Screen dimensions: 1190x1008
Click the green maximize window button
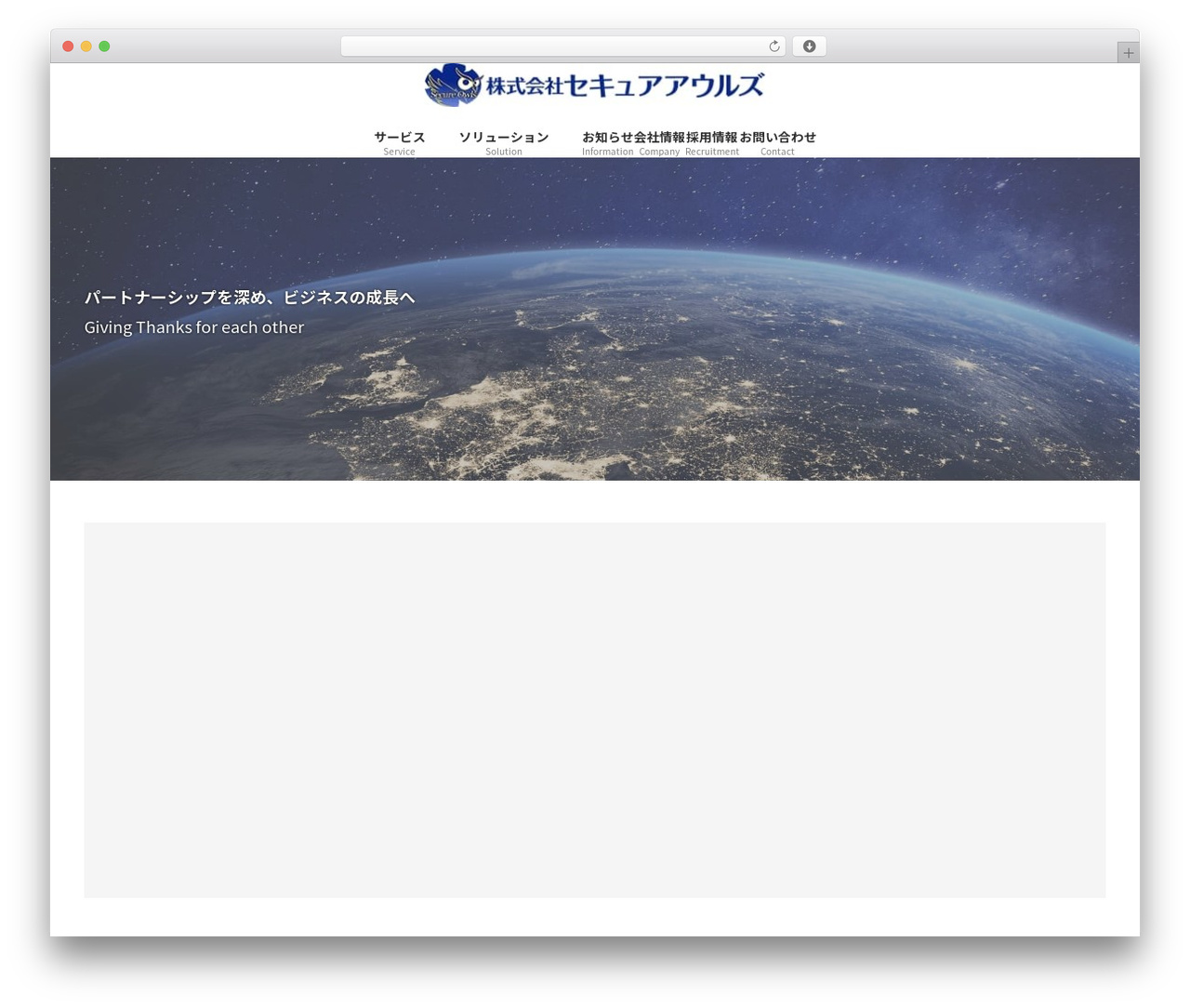(x=104, y=46)
